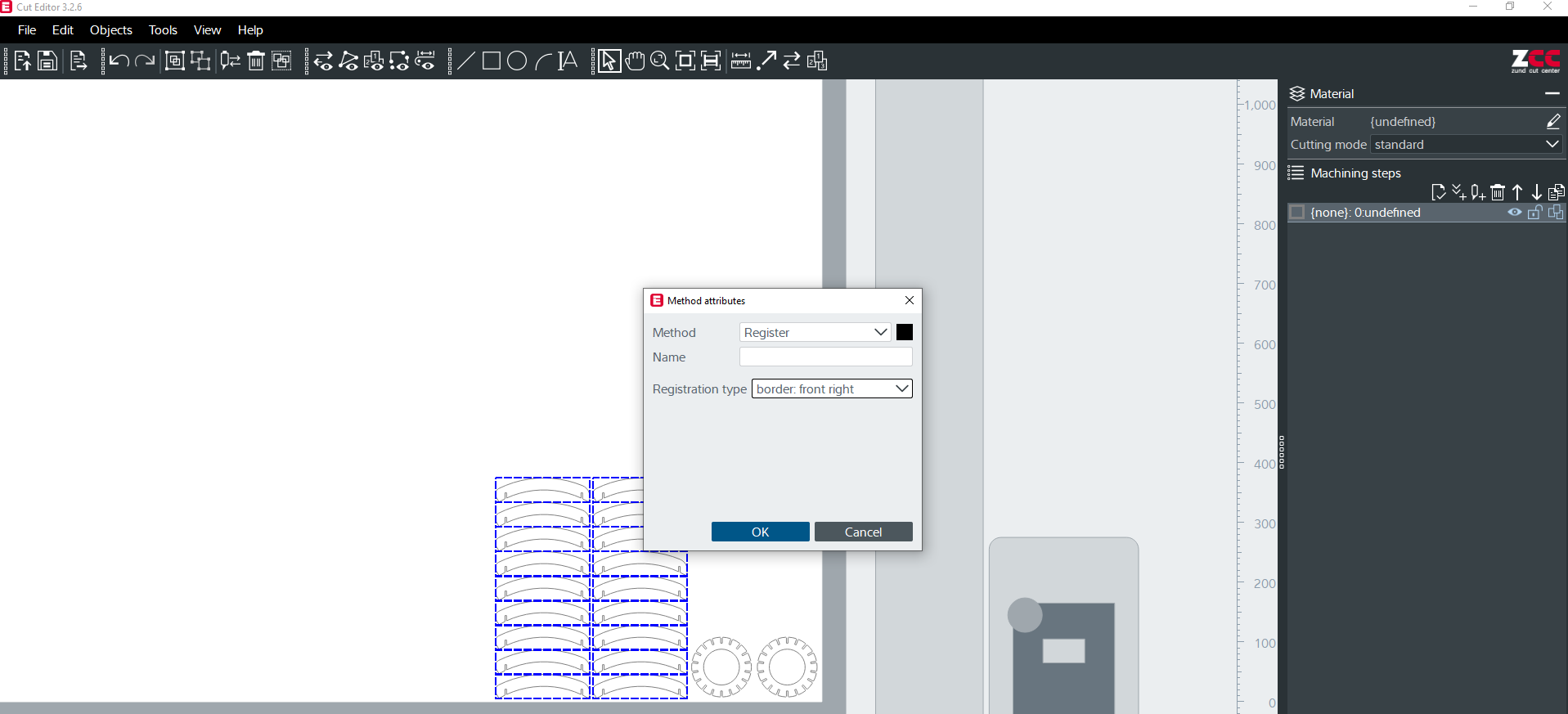The height and width of the screenshot is (714, 1568).
Task: Open the Help menu
Action: (250, 30)
